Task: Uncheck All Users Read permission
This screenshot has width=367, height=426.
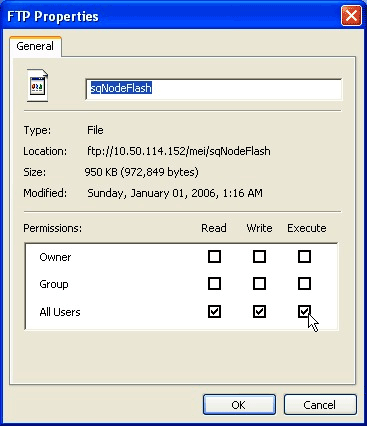Action: click(214, 312)
